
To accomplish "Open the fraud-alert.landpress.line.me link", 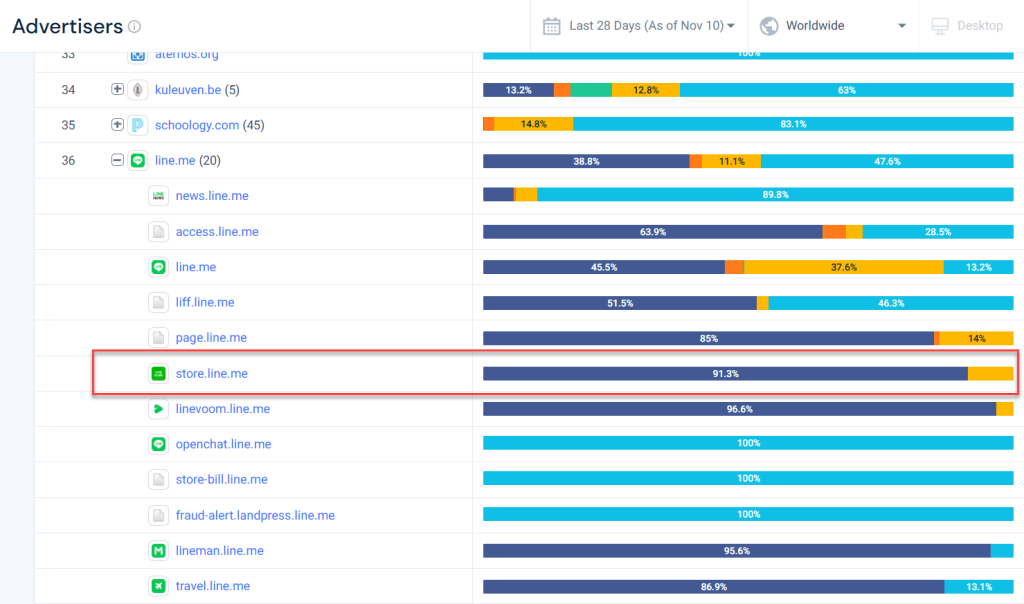I will click(x=255, y=515).
